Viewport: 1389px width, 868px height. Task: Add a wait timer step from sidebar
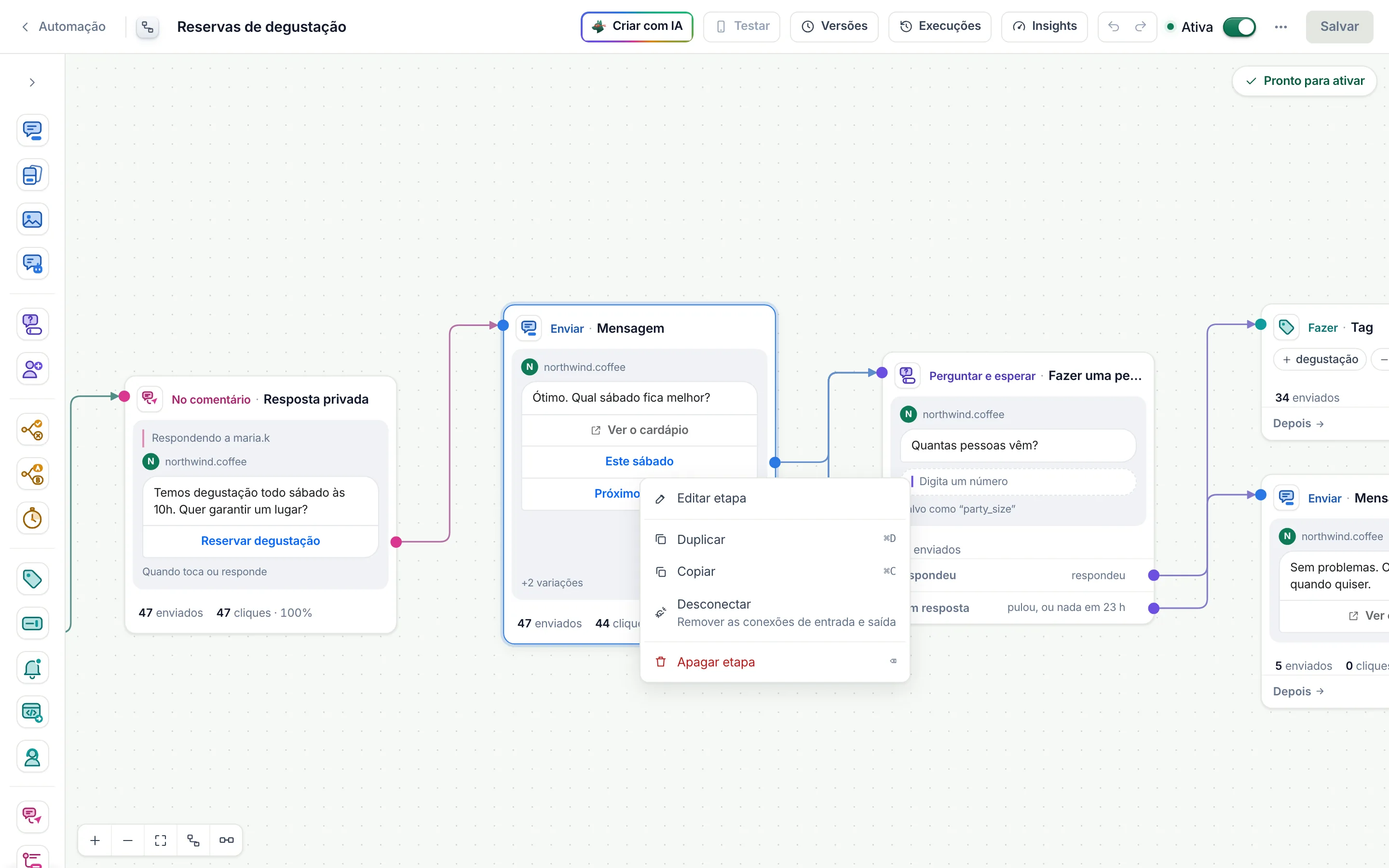tap(32, 518)
